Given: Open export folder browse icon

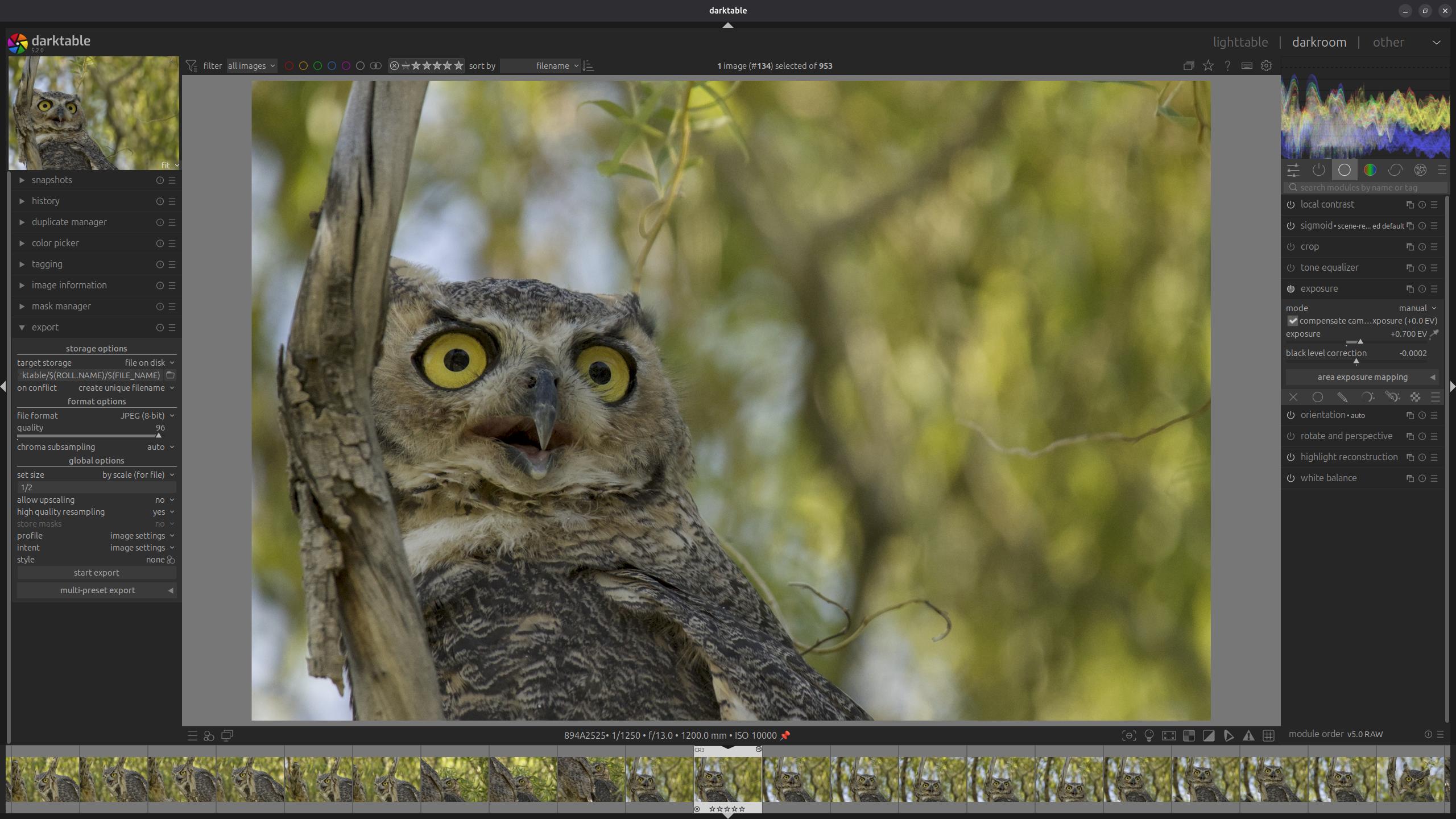Looking at the screenshot, I should (170, 375).
